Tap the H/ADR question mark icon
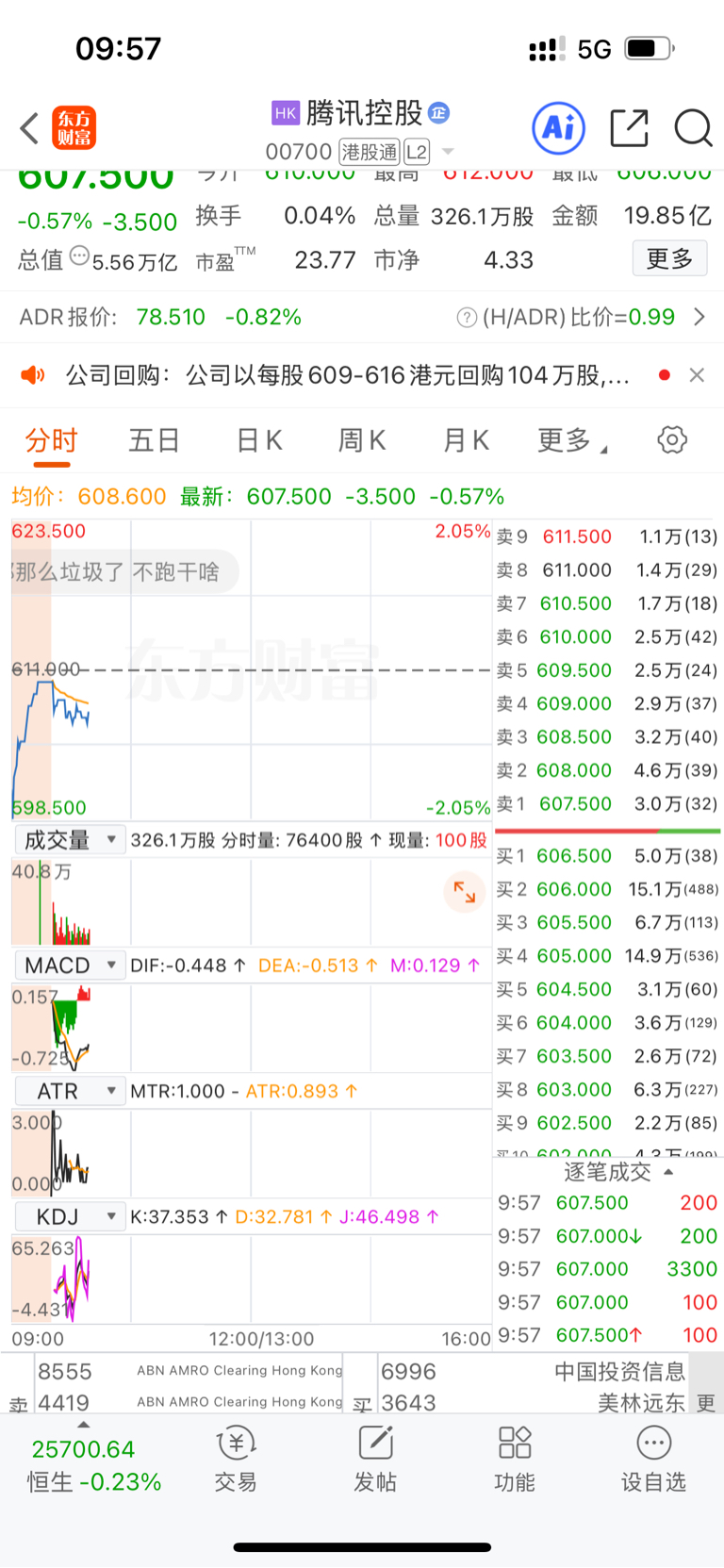This screenshot has height=1568, width=724. coord(467,318)
